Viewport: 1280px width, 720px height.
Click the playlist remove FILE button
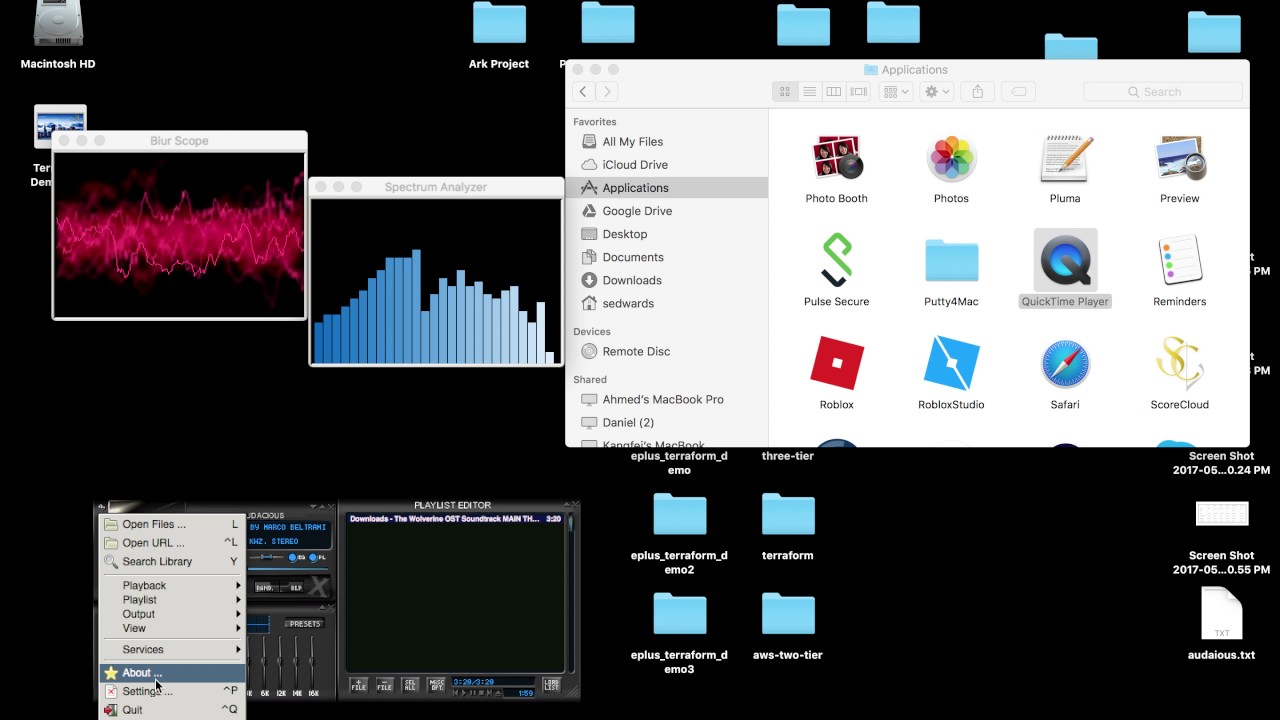tap(384, 685)
